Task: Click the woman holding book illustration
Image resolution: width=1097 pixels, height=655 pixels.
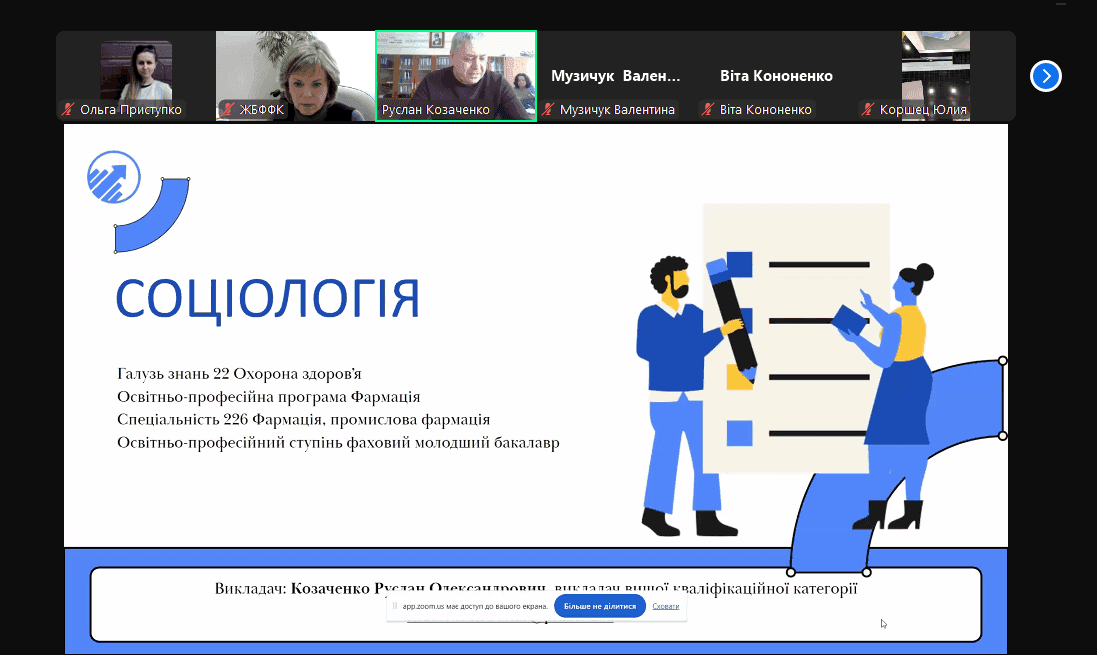Action: click(x=892, y=396)
